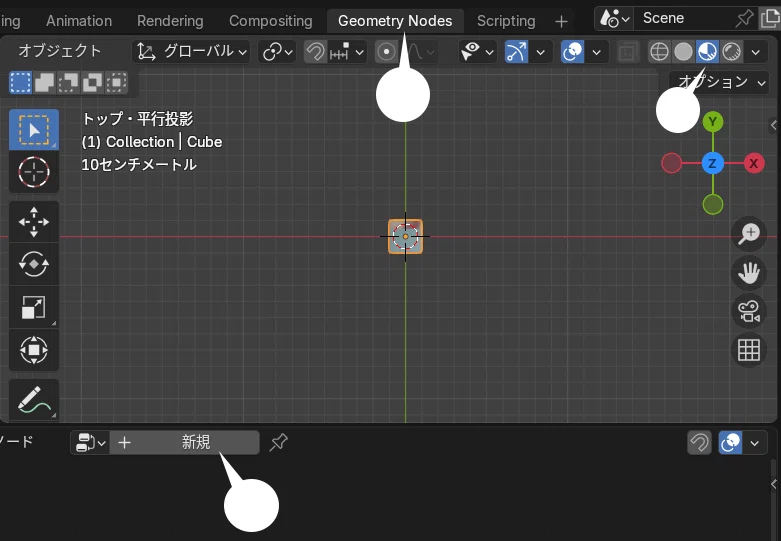Select the Select Box tool
The width and height of the screenshot is (781, 541).
click(34, 130)
